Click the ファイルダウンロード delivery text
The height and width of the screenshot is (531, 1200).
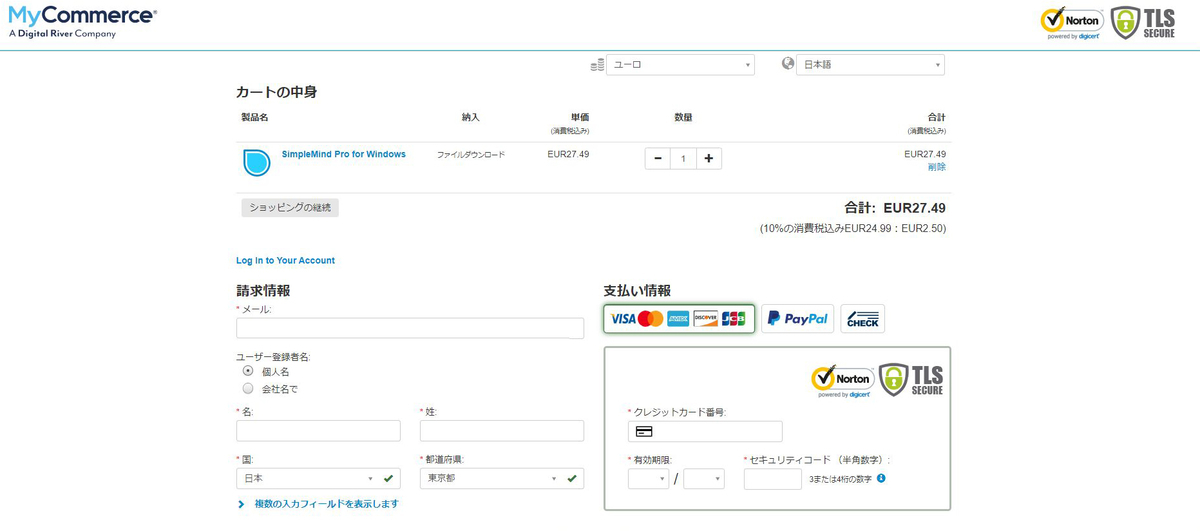tap(471, 155)
